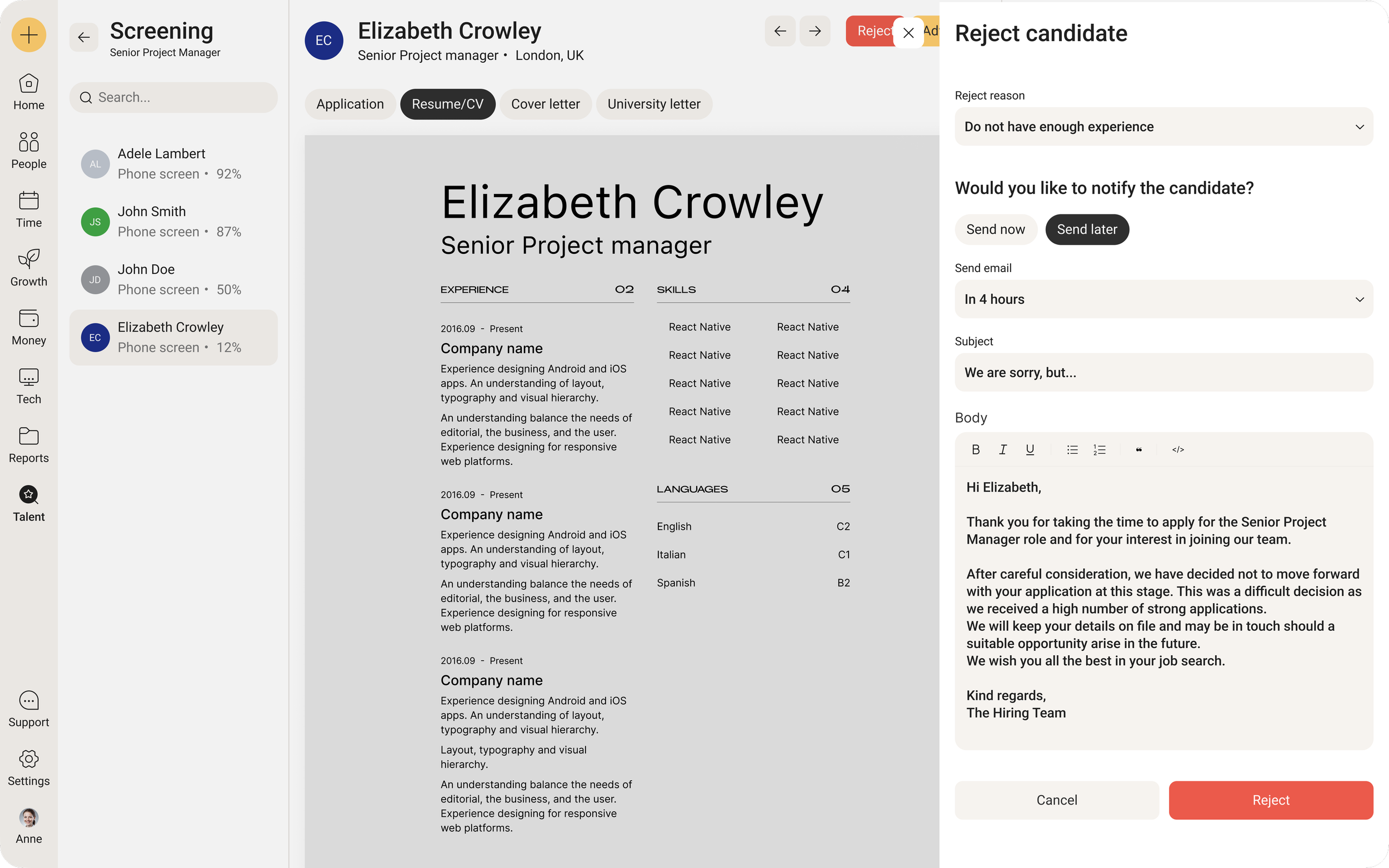The width and height of the screenshot is (1389, 868).
Task: Insert a bulleted list in body
Action: click(1072, 449)
